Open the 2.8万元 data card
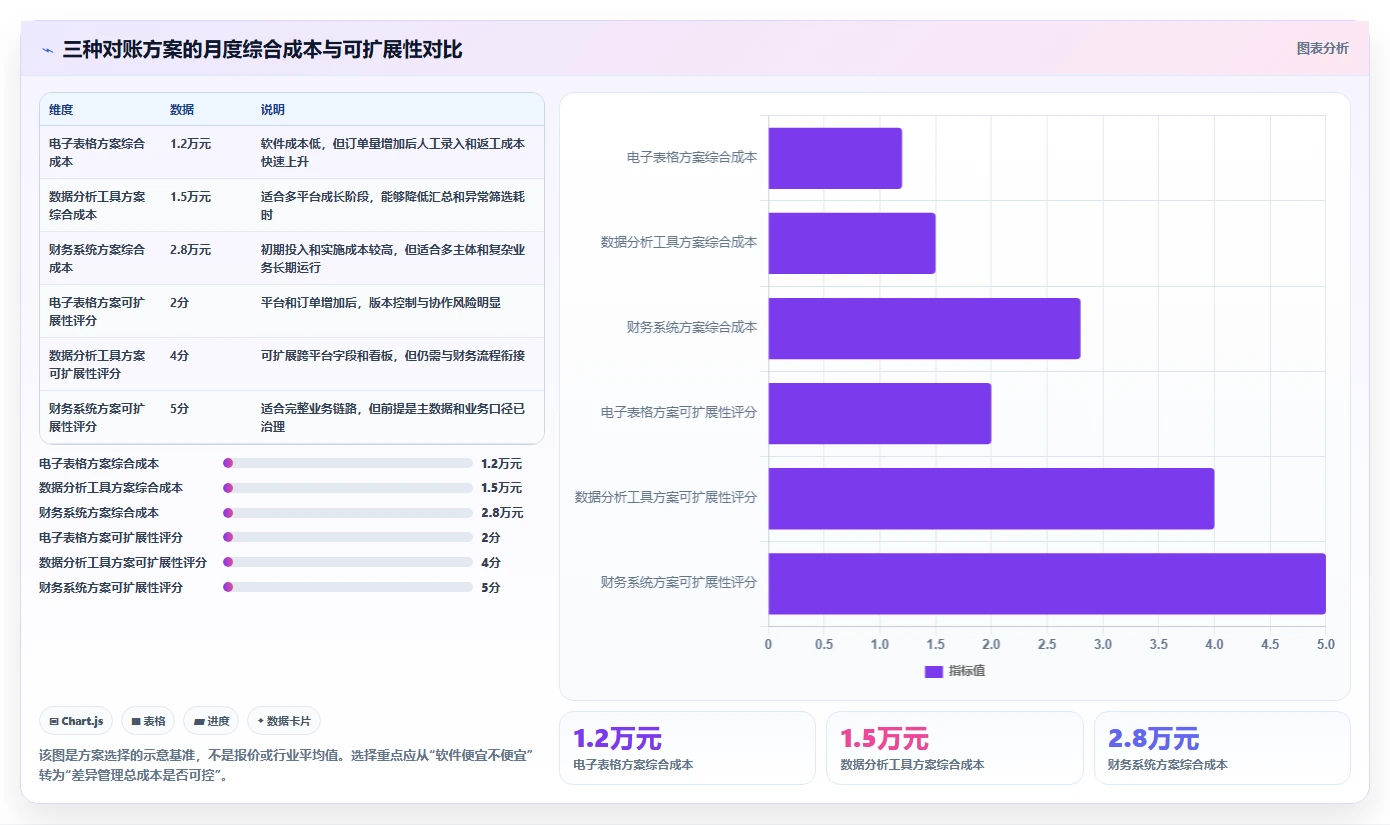Viewport: 1390px width, 825px height. click(x=1222, y=748)
